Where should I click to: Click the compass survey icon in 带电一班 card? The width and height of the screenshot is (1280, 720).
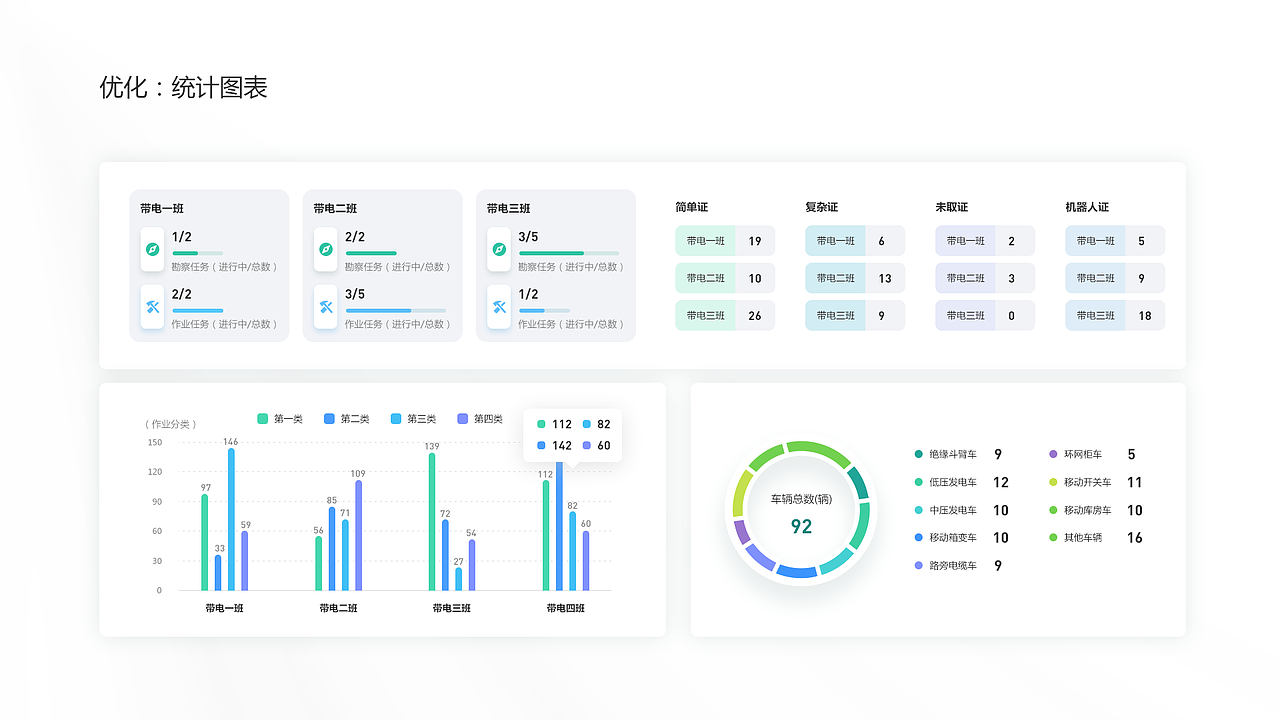pos(153,250)
